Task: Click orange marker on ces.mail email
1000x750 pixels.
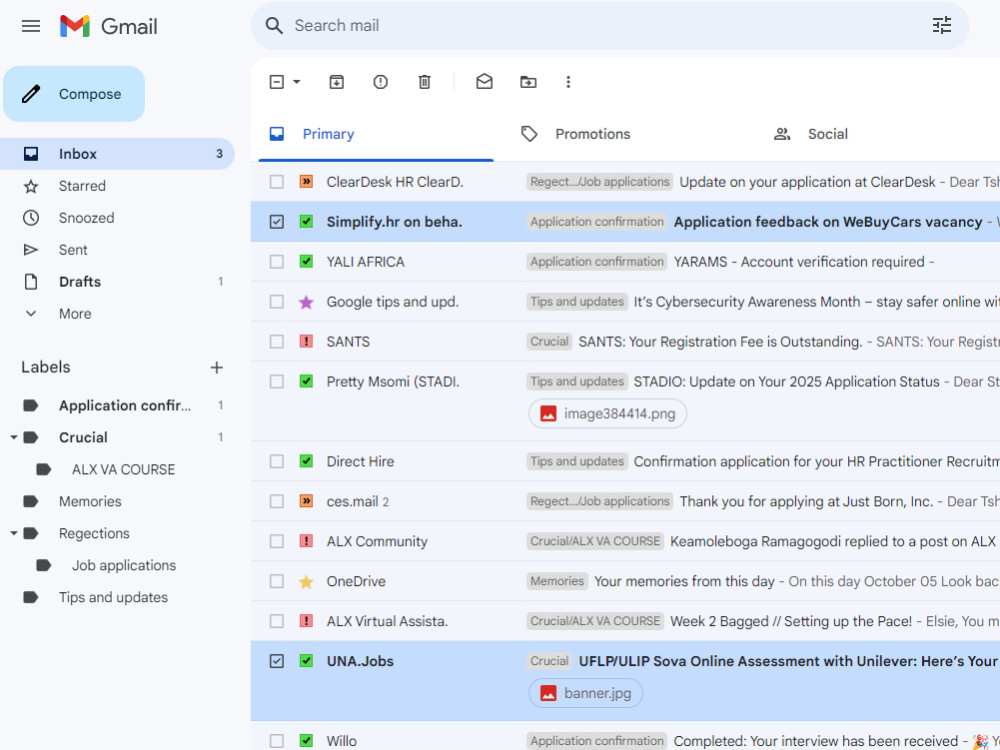Action: click(306, 501)
